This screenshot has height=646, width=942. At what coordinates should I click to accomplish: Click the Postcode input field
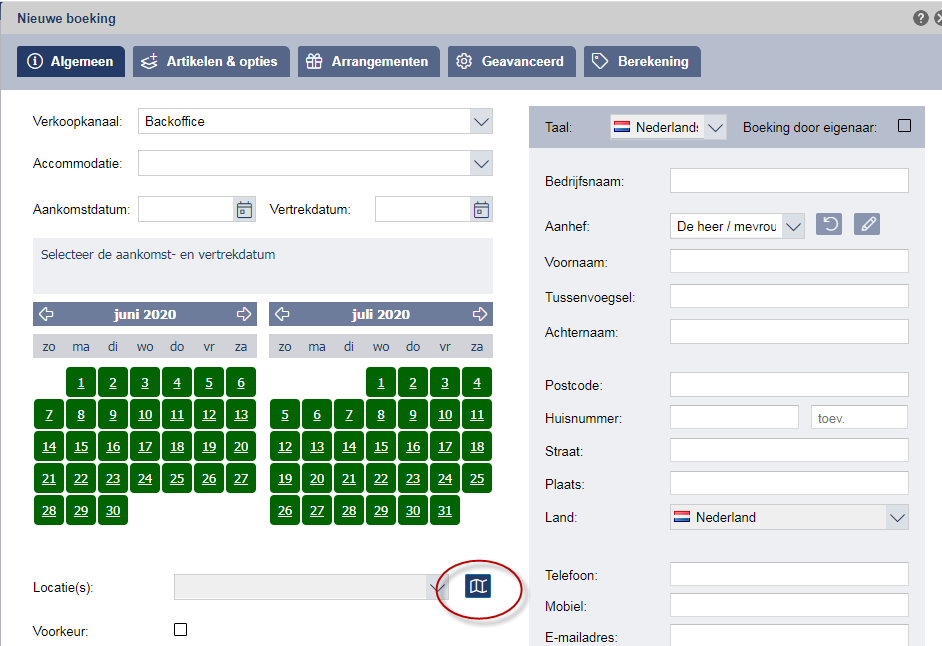point(789,385)
